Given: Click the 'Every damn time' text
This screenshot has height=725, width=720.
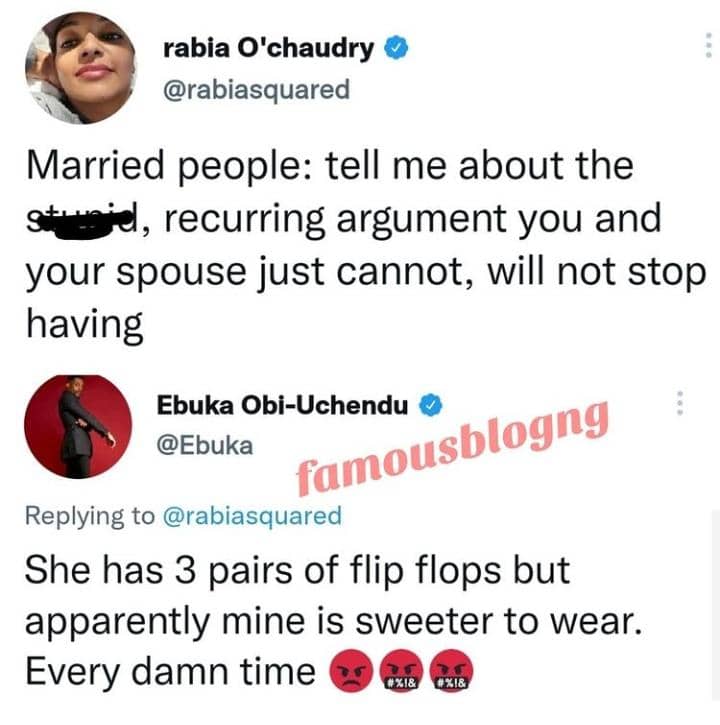Looking at the screenshot, I should (x=170, y=671).
